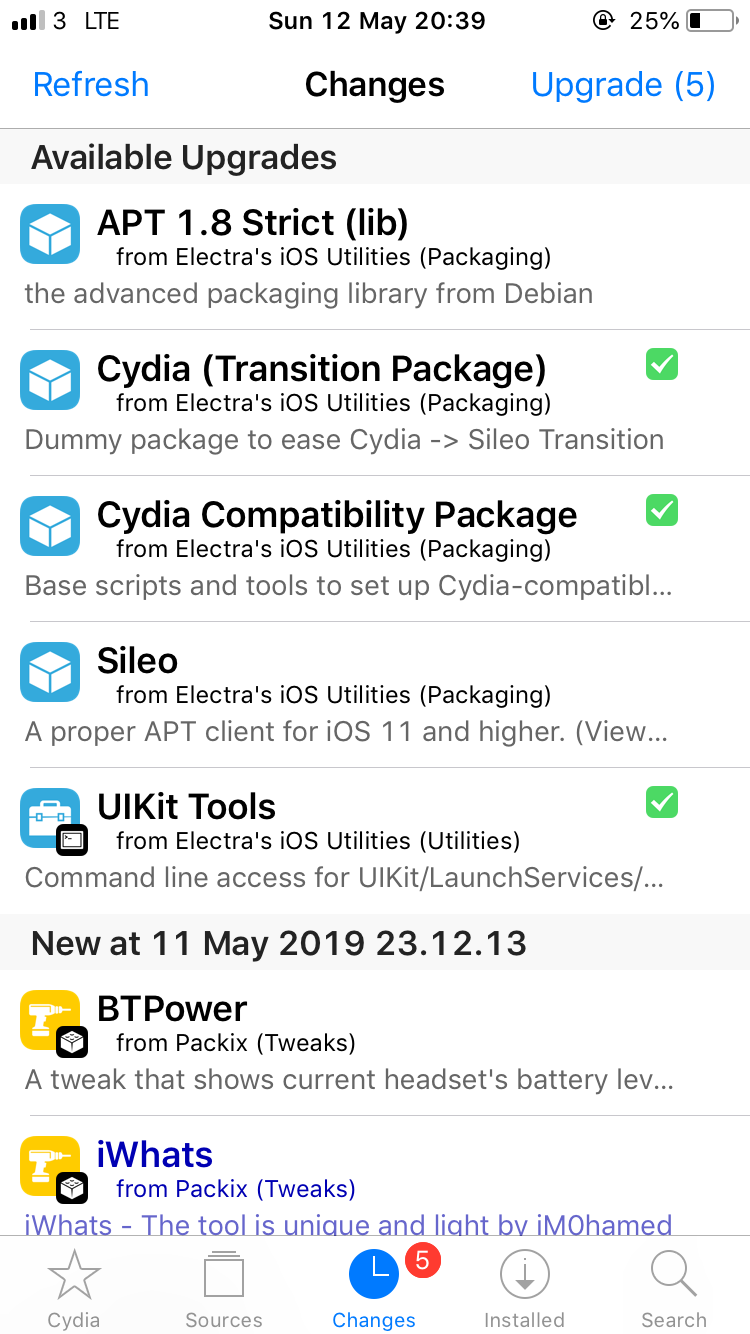
Task: Tap the UIKit Tools toolbox icon
Action: point(50,818)
